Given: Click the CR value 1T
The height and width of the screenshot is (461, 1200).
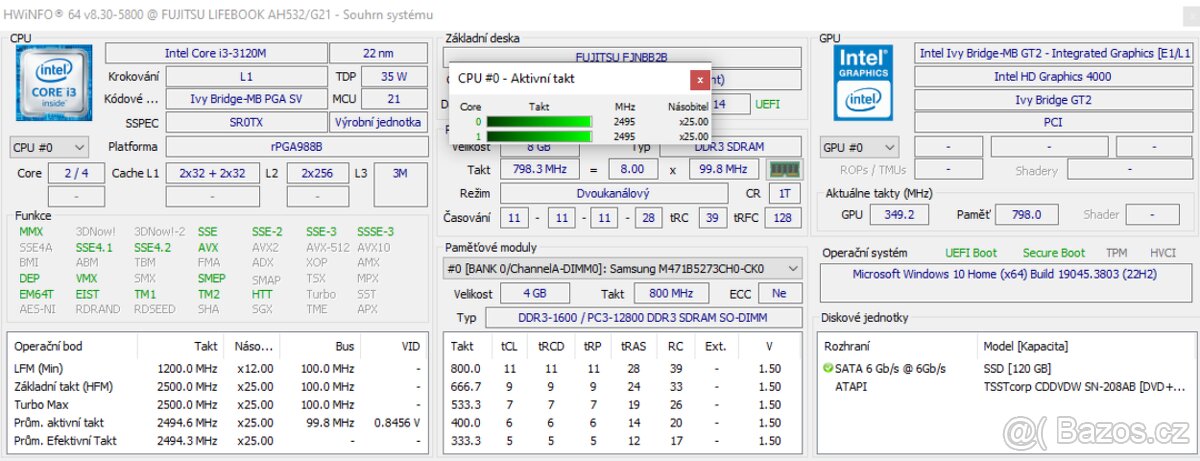Looking at the screenshot, I should point(785,193).
